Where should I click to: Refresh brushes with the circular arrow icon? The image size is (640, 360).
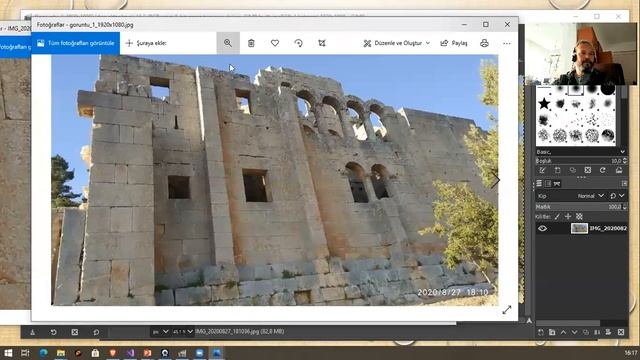(603, 170)
